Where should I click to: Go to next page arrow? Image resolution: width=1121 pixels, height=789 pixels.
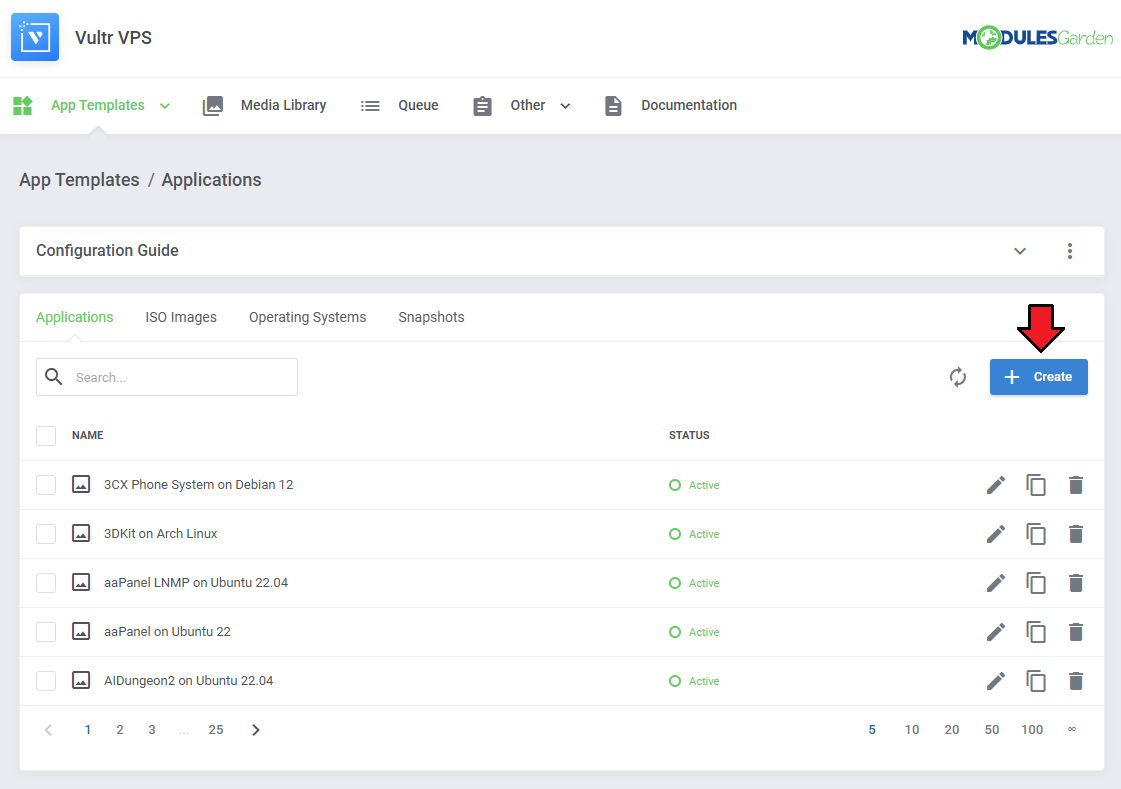pyautogui.click(x=255, y=730)
